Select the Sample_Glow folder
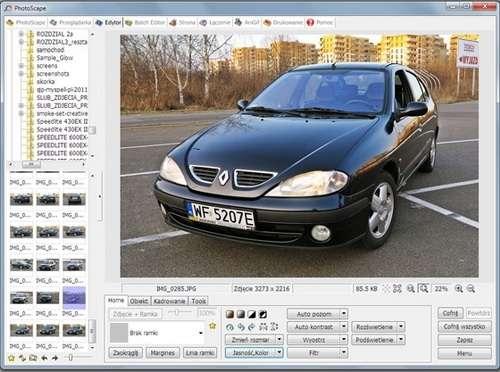500x372 pixels. tap(55, 58)
